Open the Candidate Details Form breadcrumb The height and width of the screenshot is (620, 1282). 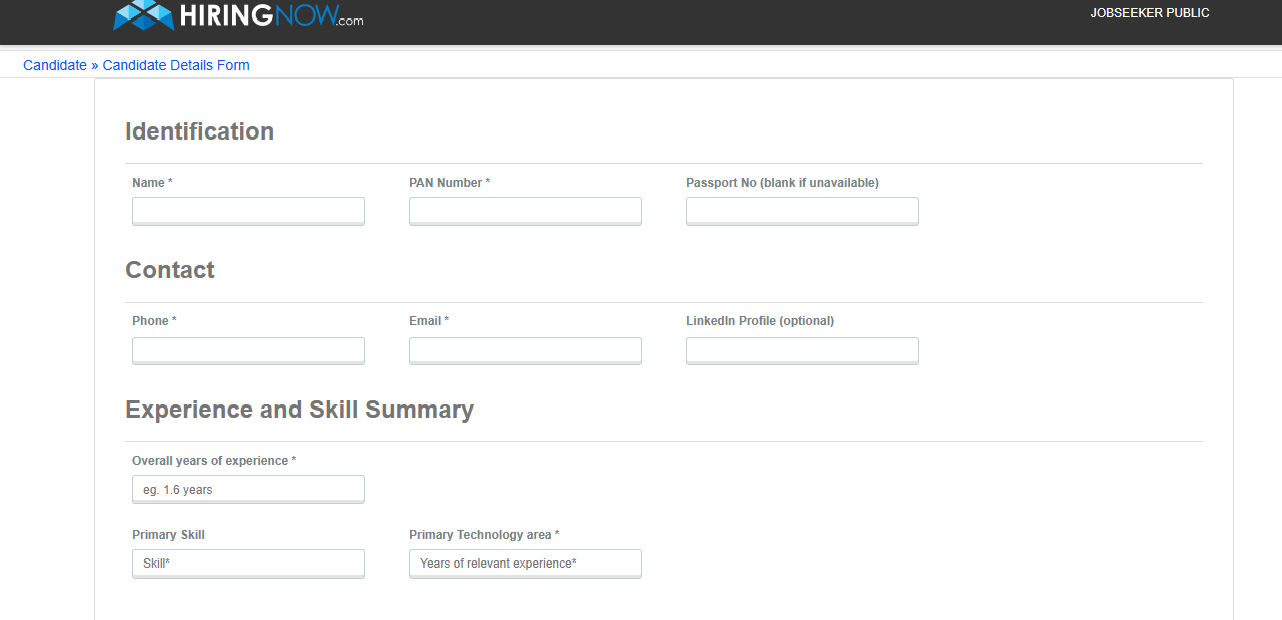[x=176, y=65]
